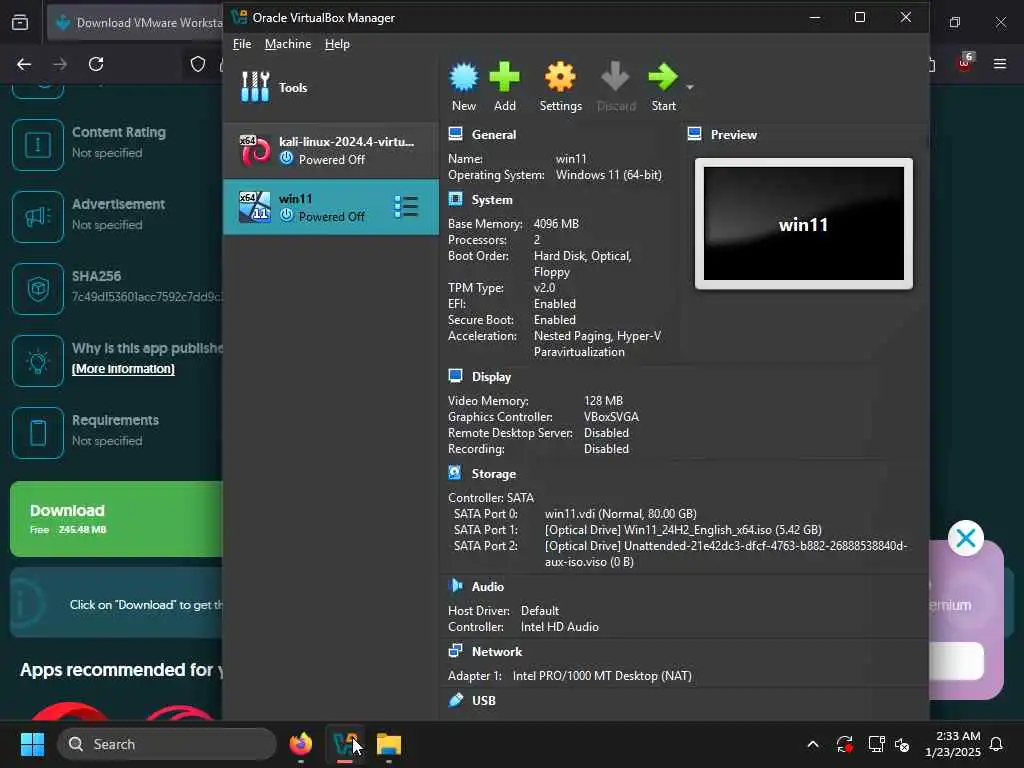This screenshot has height=768, width=1024.
Task: Select the Download VMware Workstation browser tab
Action: pyautogui.click(x=137, y=23)
